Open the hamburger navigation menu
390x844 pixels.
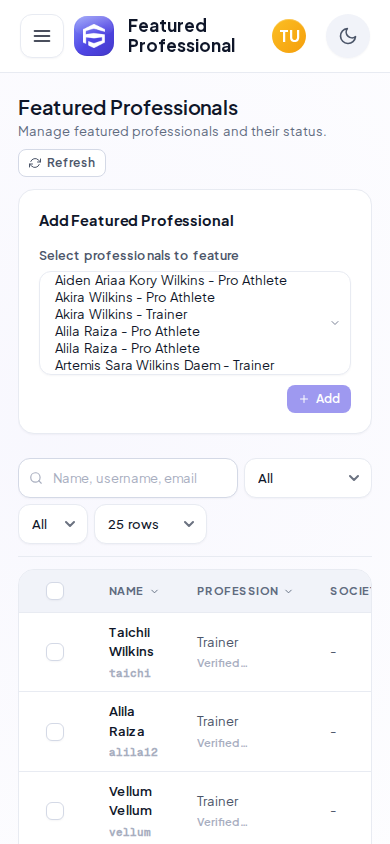coord(42,36)
